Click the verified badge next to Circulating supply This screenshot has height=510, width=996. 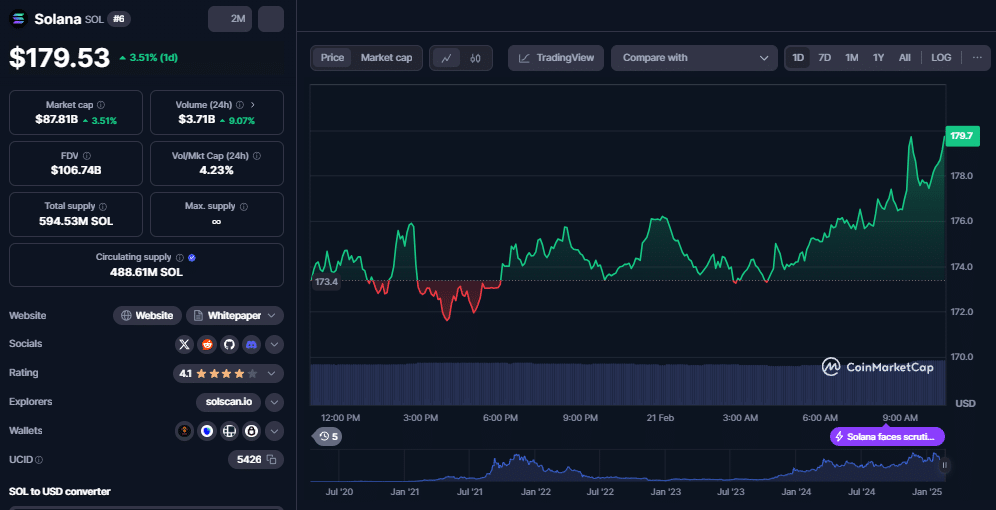(x=192, y=258)
